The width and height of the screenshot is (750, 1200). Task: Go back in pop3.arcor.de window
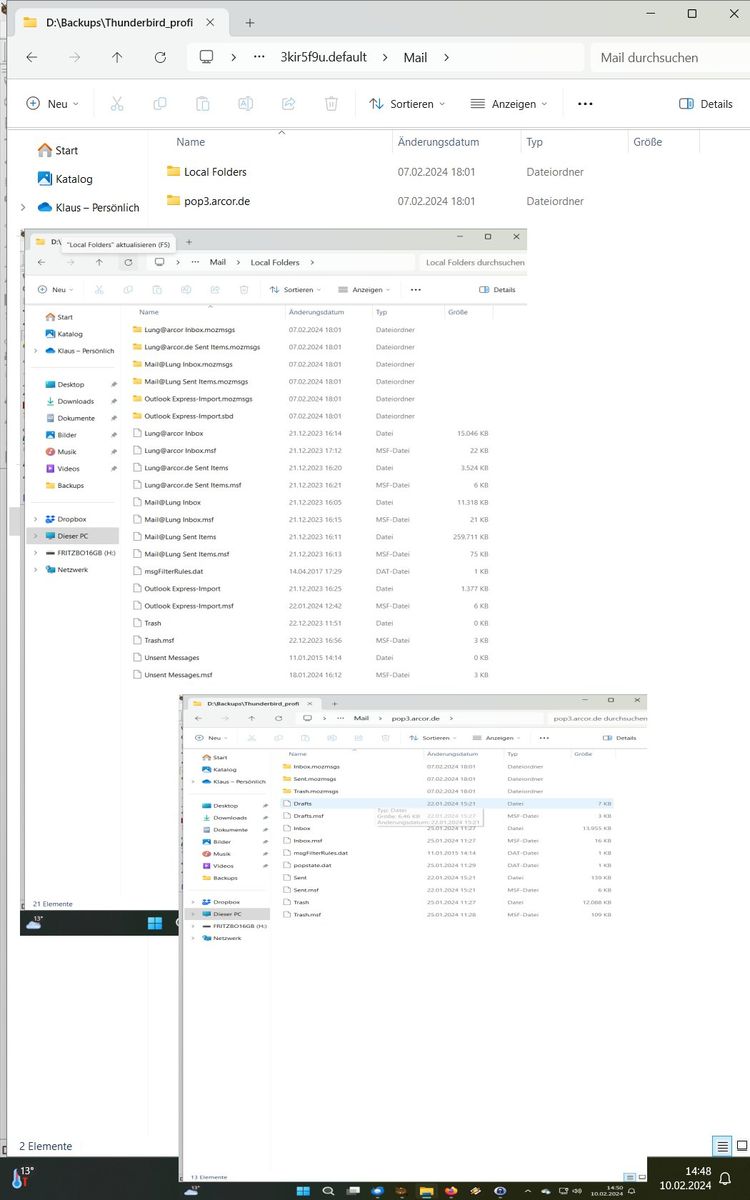[199, 718]
